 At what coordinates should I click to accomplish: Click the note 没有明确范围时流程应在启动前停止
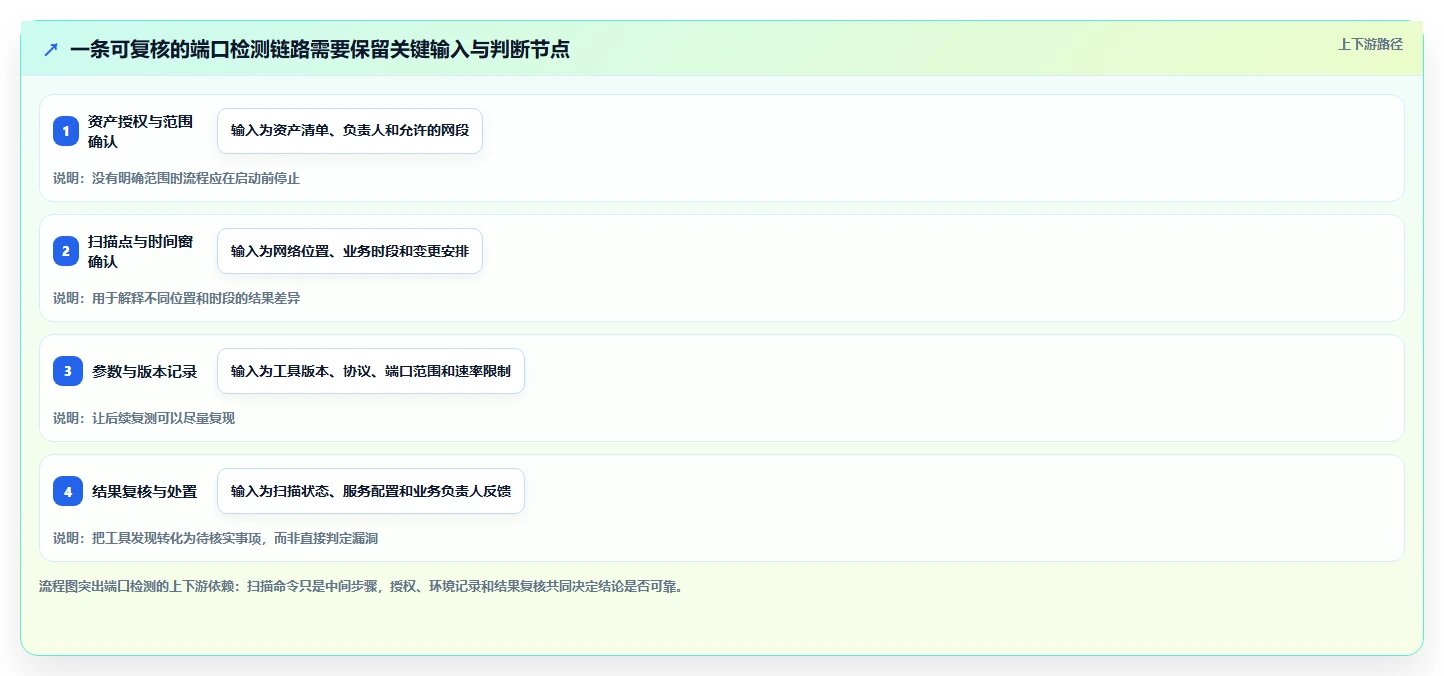[x=176, y=178]
